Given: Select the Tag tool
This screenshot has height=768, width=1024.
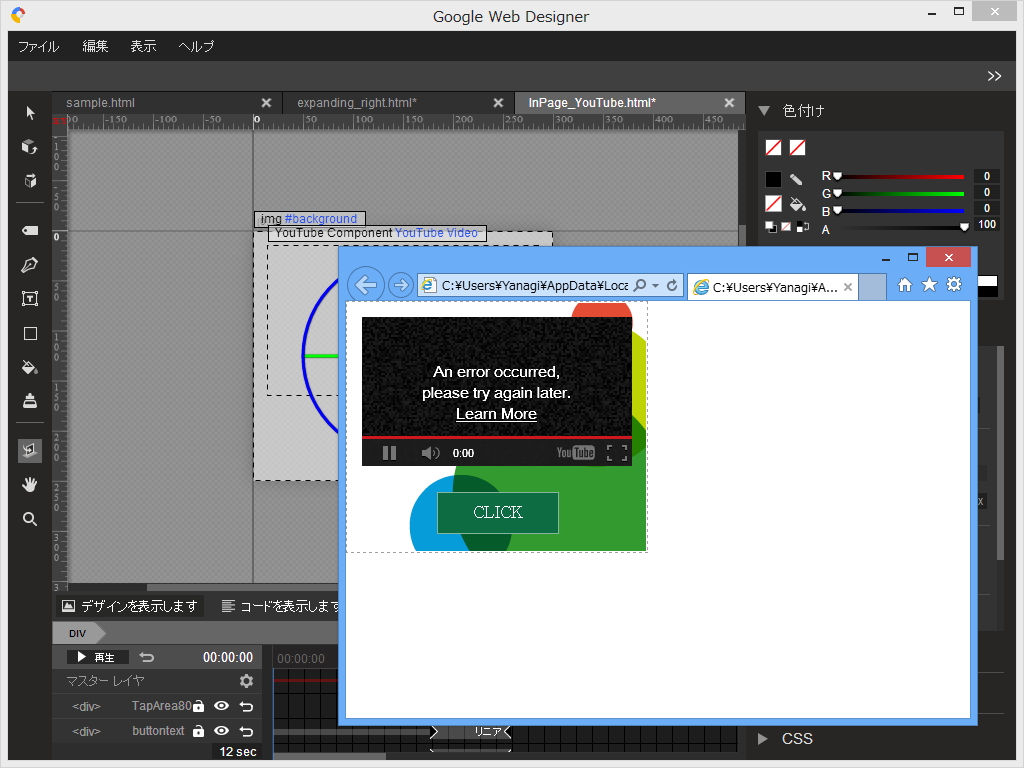Looking at the screenshot, I should [30, 231].
